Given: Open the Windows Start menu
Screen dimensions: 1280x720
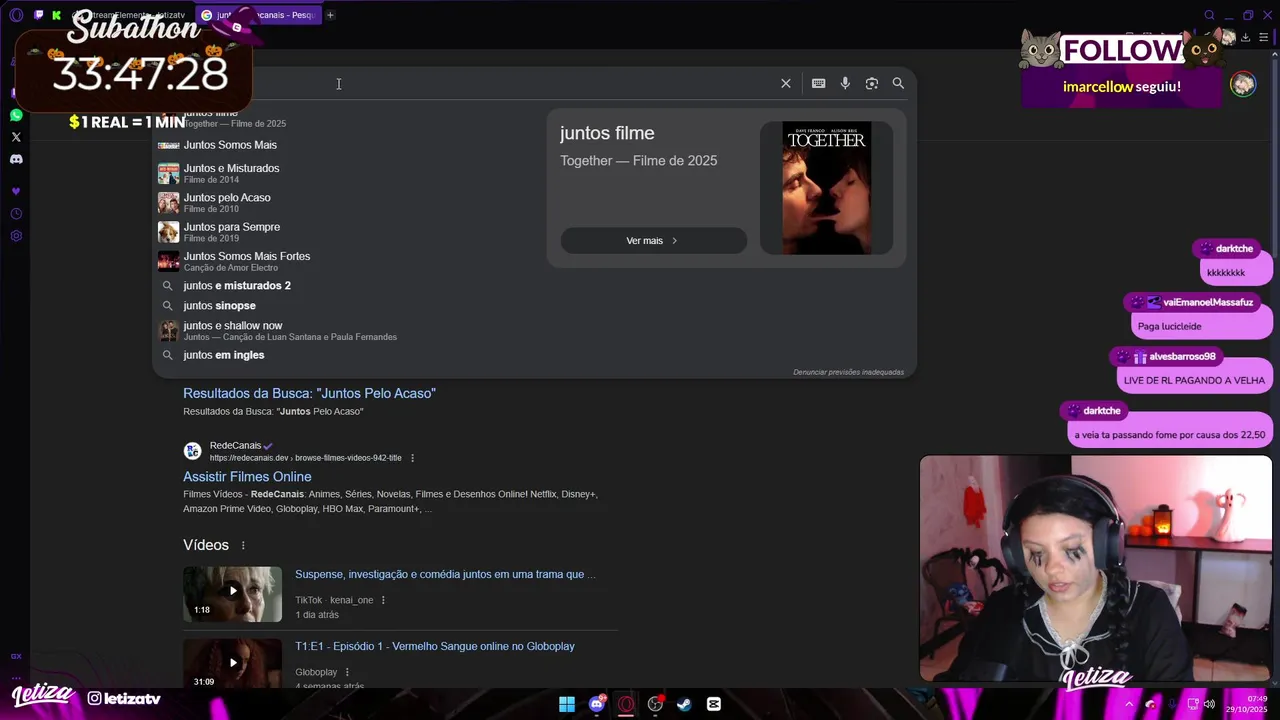Looking at the screenshot, I should [567, 704].
